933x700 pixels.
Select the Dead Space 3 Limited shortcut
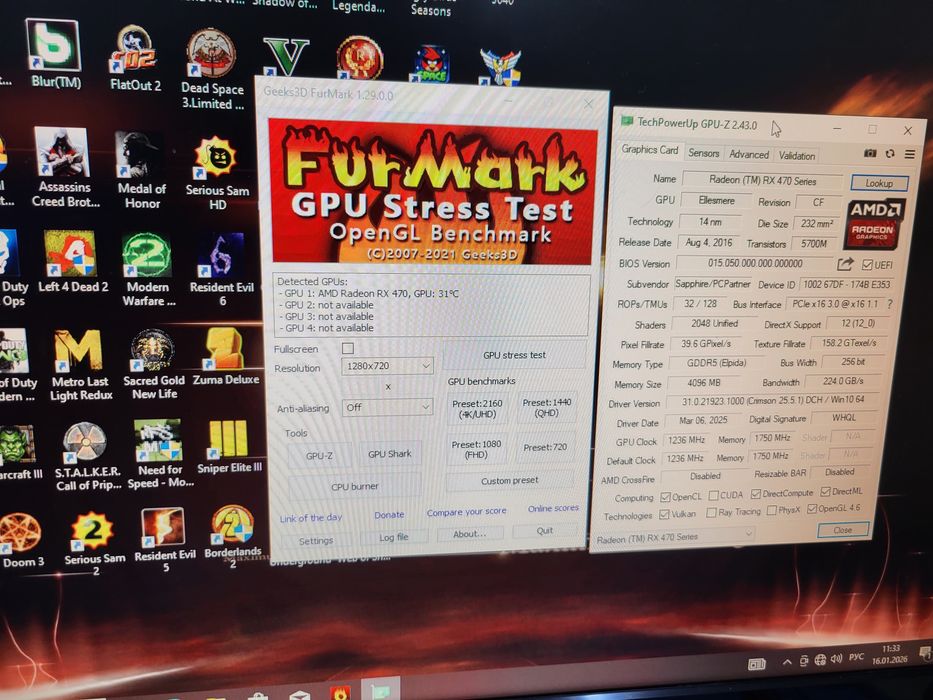[x=212, y=68]
